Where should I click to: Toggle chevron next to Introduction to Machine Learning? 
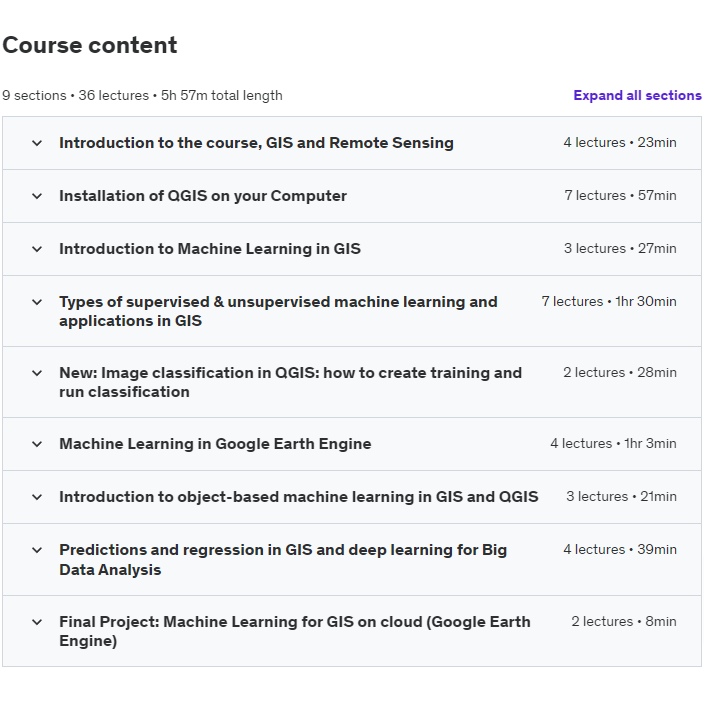point(37,249)
